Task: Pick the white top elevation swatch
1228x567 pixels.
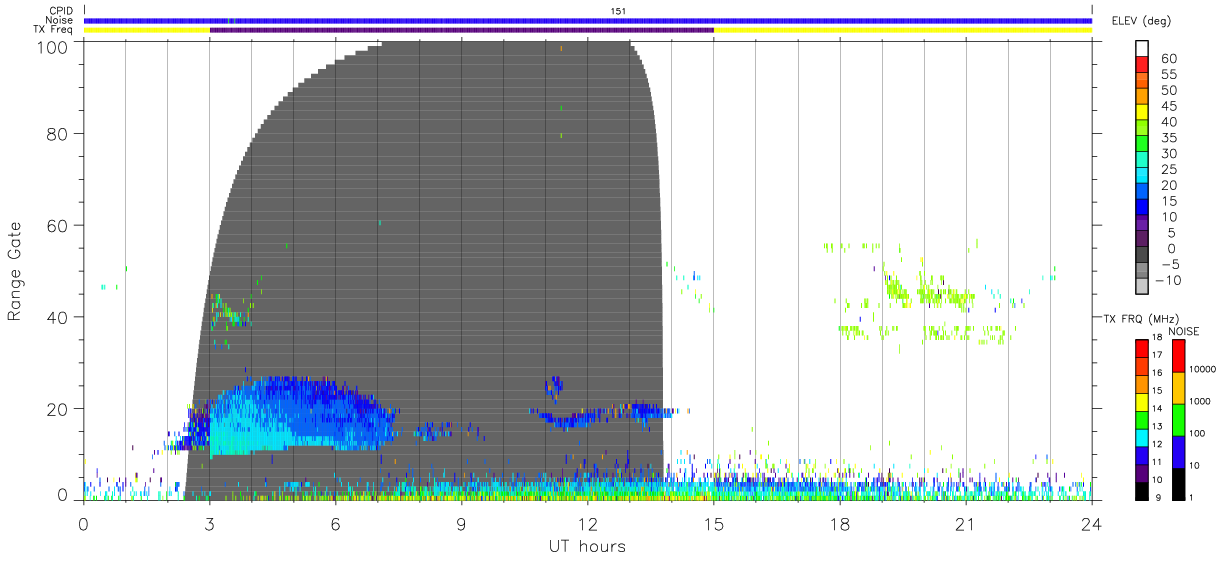Action: coord(1142,49)
